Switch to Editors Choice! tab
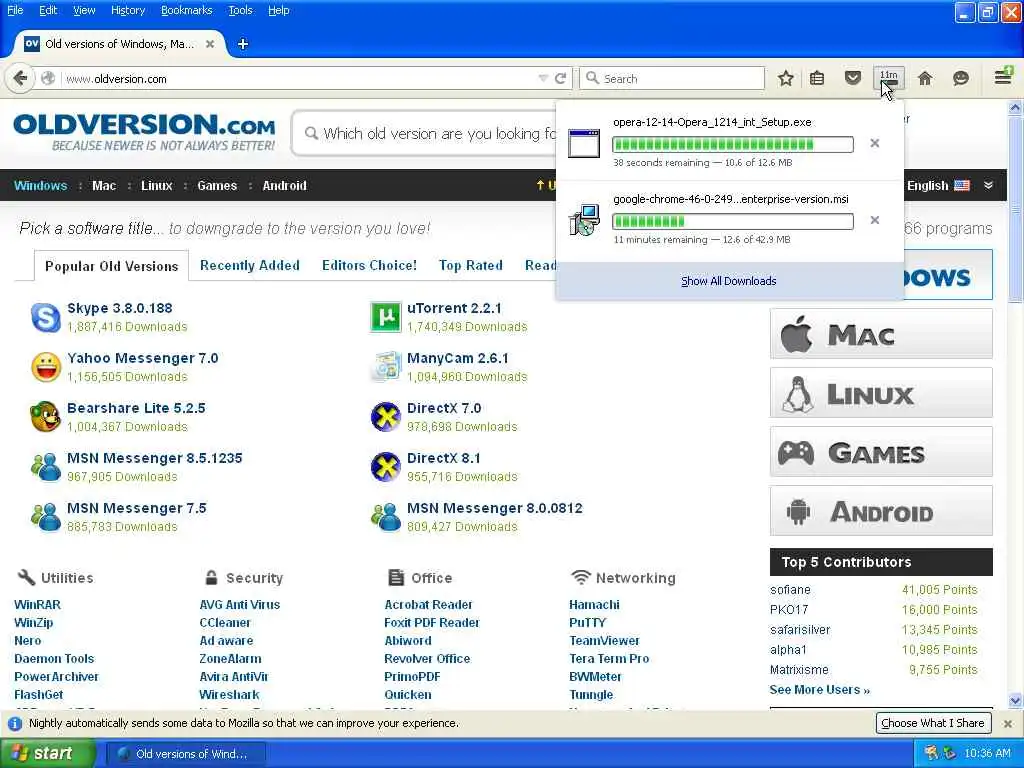The image size is (1024, 768). (x=369, y=265)
